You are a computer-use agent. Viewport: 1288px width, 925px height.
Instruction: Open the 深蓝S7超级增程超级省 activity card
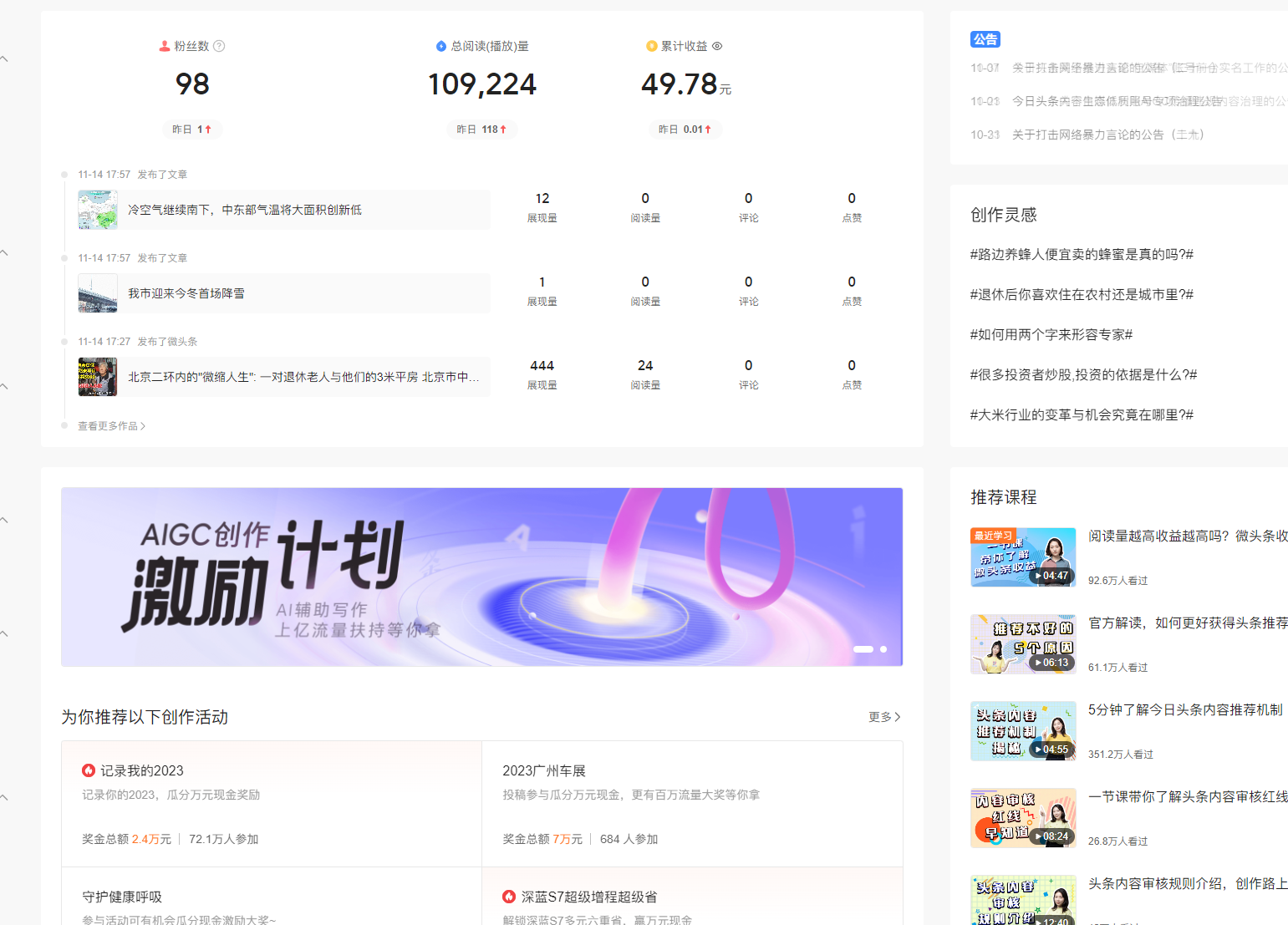coord(692,897)
